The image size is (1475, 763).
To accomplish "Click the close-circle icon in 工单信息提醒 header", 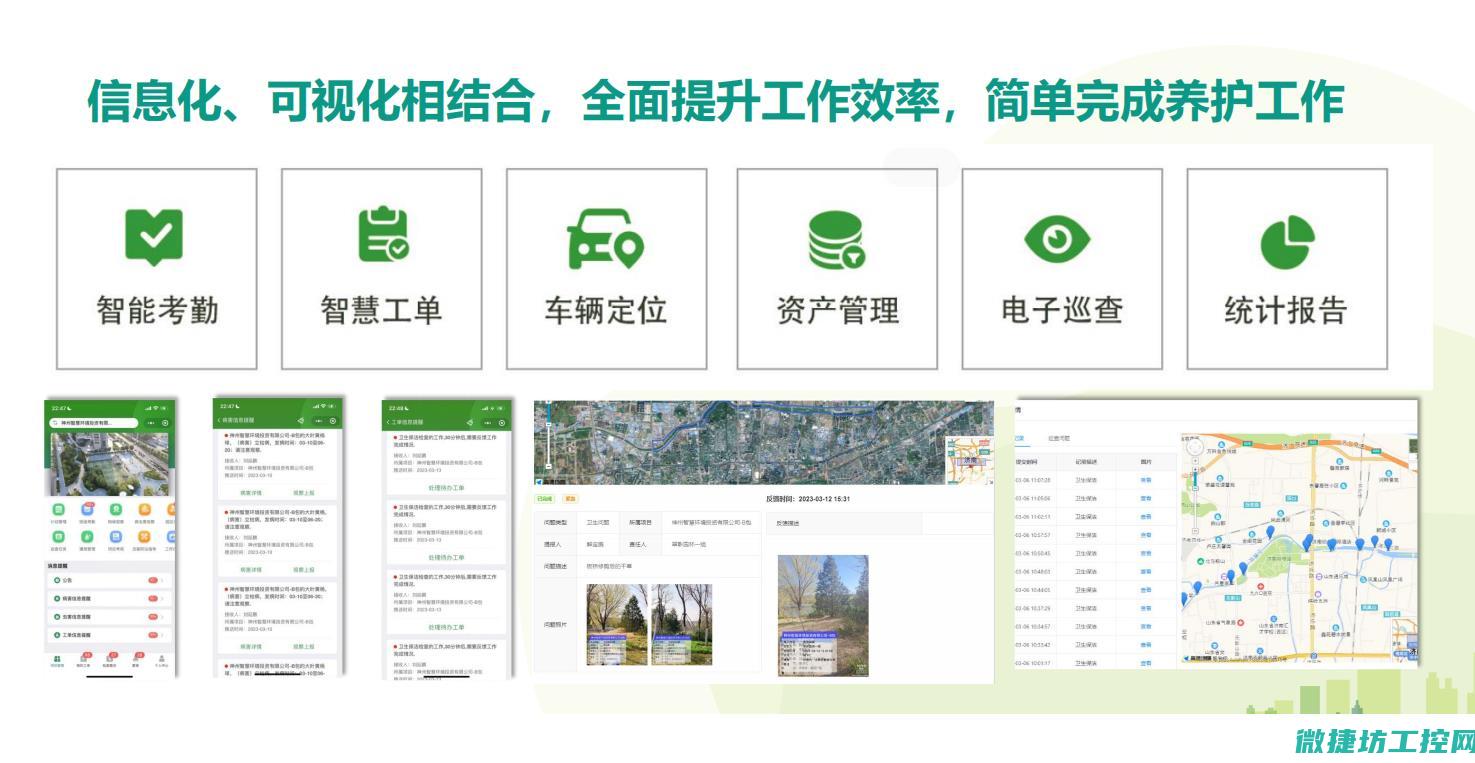I will coord(501,422).
